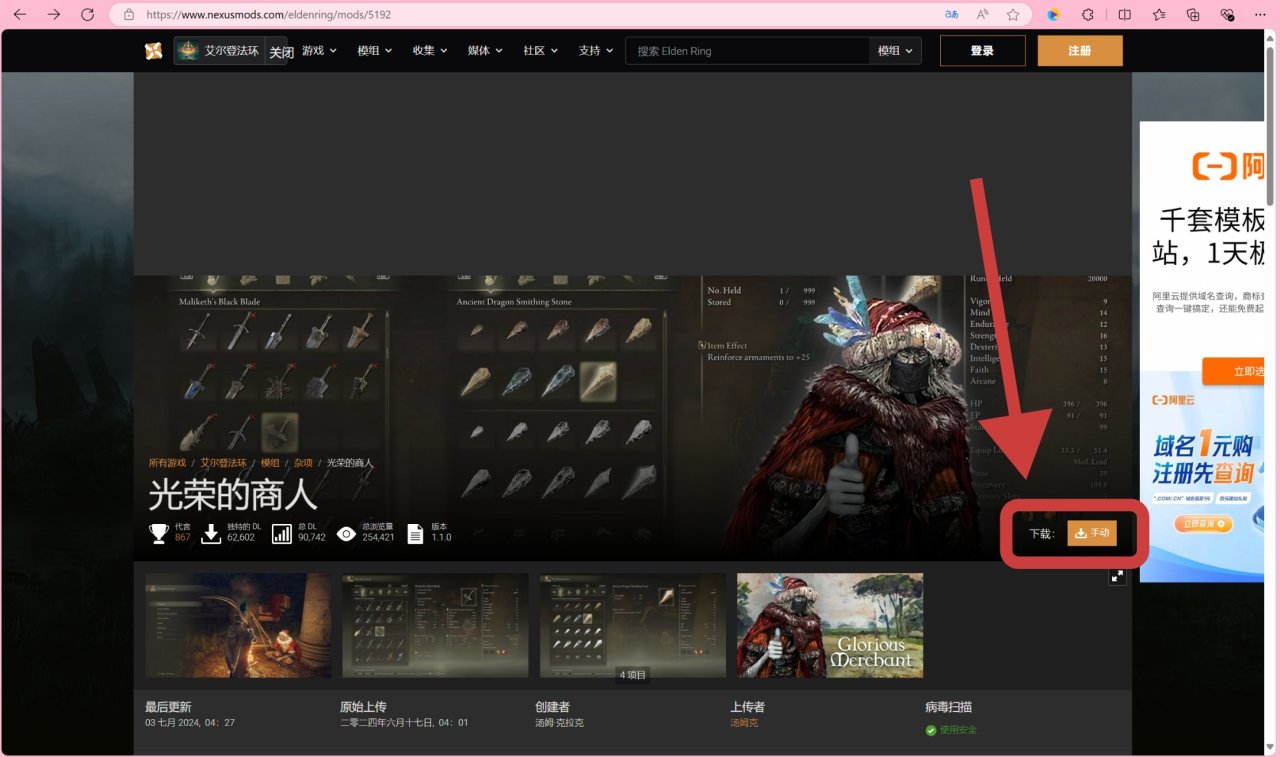Expand the 媒体 menu
Image resolution: width=1280 pixels, height=757 pixels.
[485, 51]
